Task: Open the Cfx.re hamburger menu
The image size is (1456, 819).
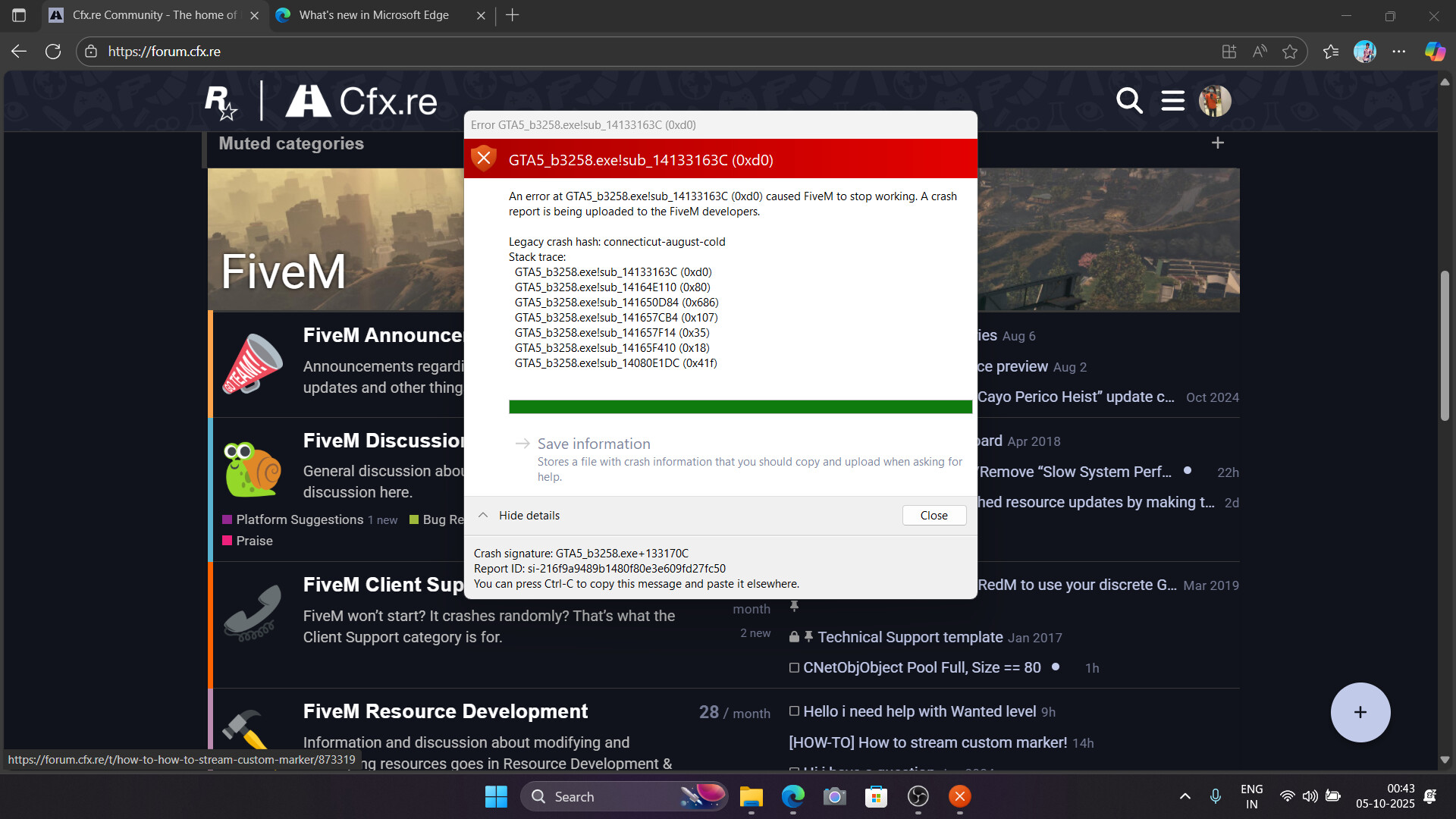Action: 1172,101
